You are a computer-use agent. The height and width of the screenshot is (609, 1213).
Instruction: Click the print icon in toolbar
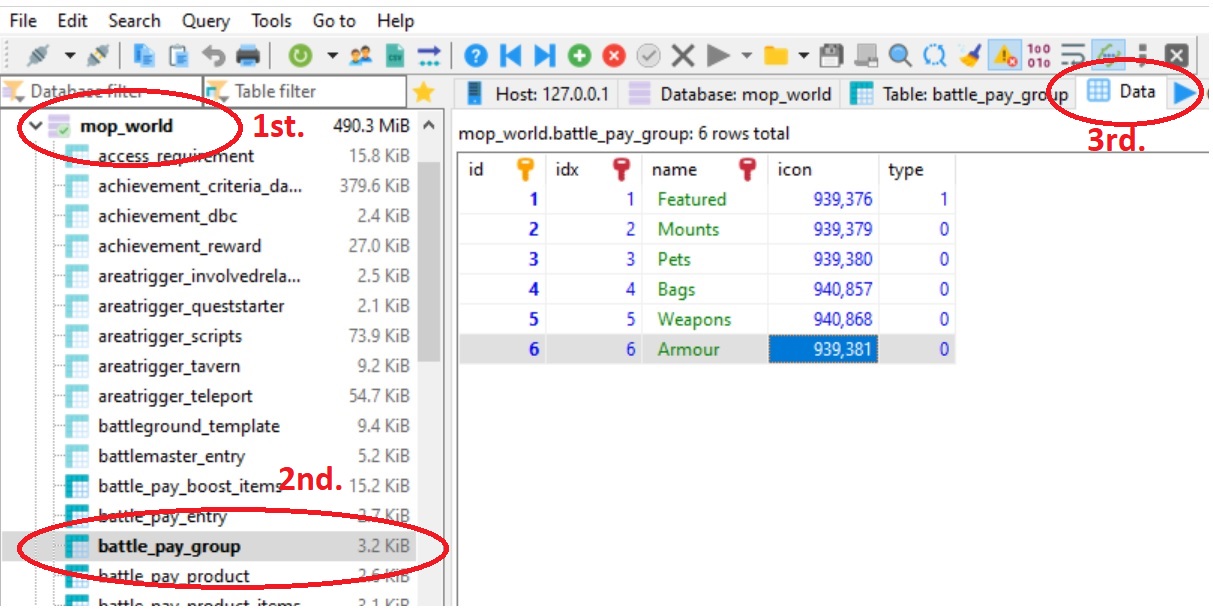(x=248, y=56)
